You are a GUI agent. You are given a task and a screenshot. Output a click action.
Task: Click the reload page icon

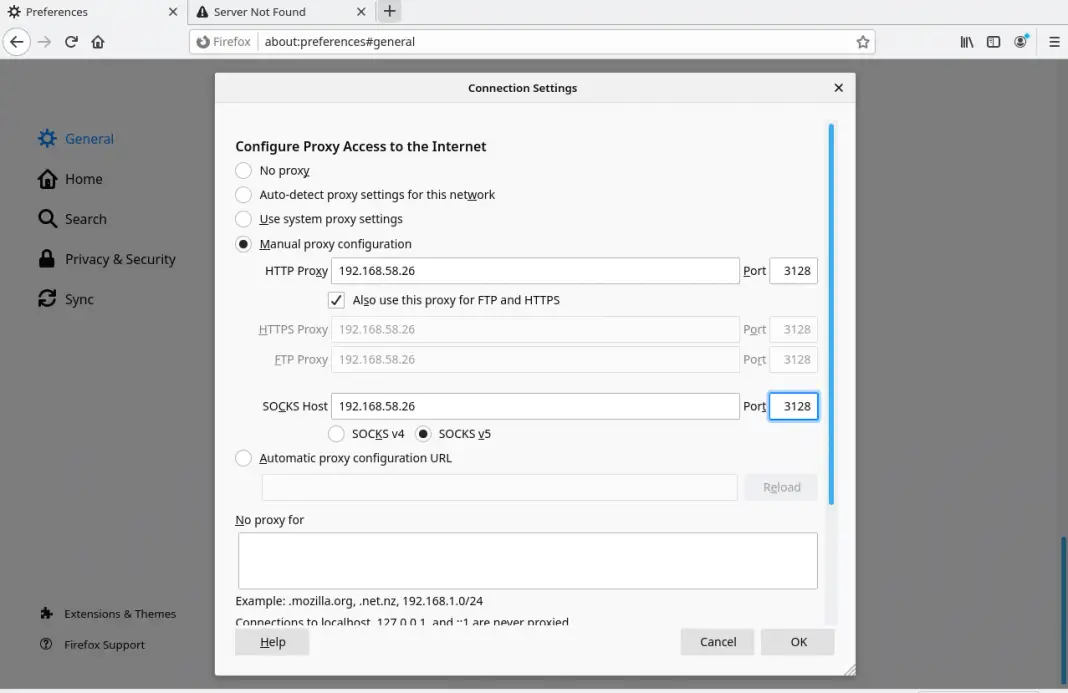click(70, 41)
